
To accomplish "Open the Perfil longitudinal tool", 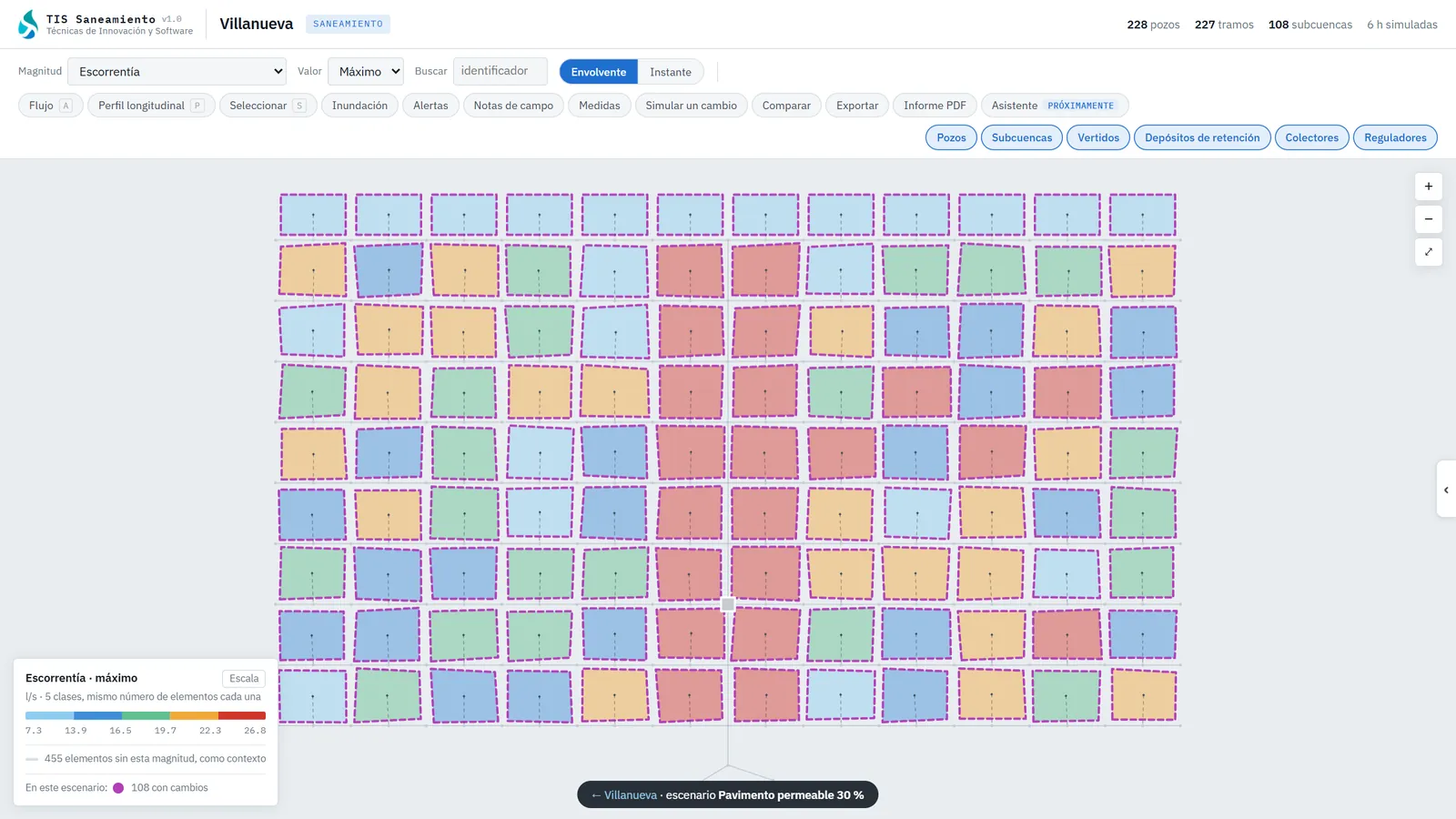I will pyautogui.click(x=151, y=106).
